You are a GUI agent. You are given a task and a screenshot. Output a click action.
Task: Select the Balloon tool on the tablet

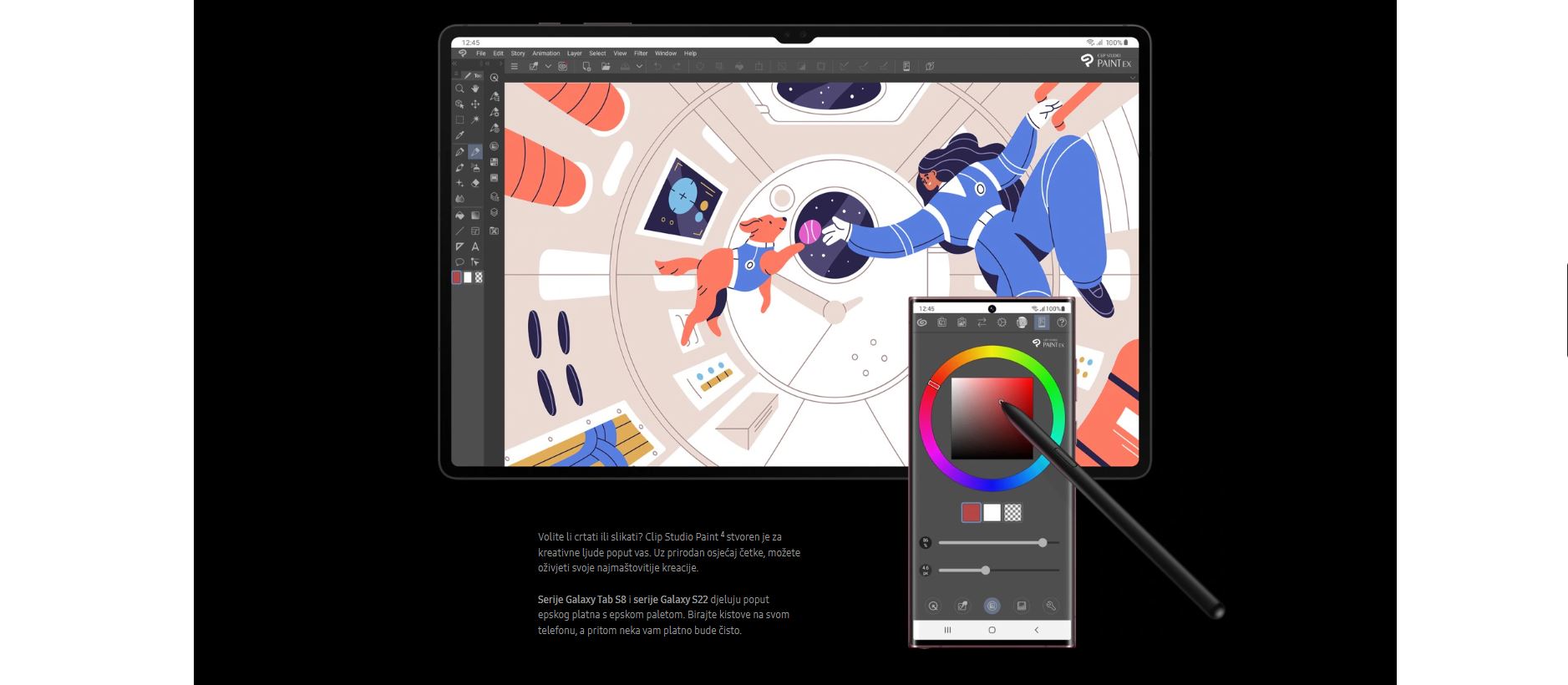click(460, 262)
